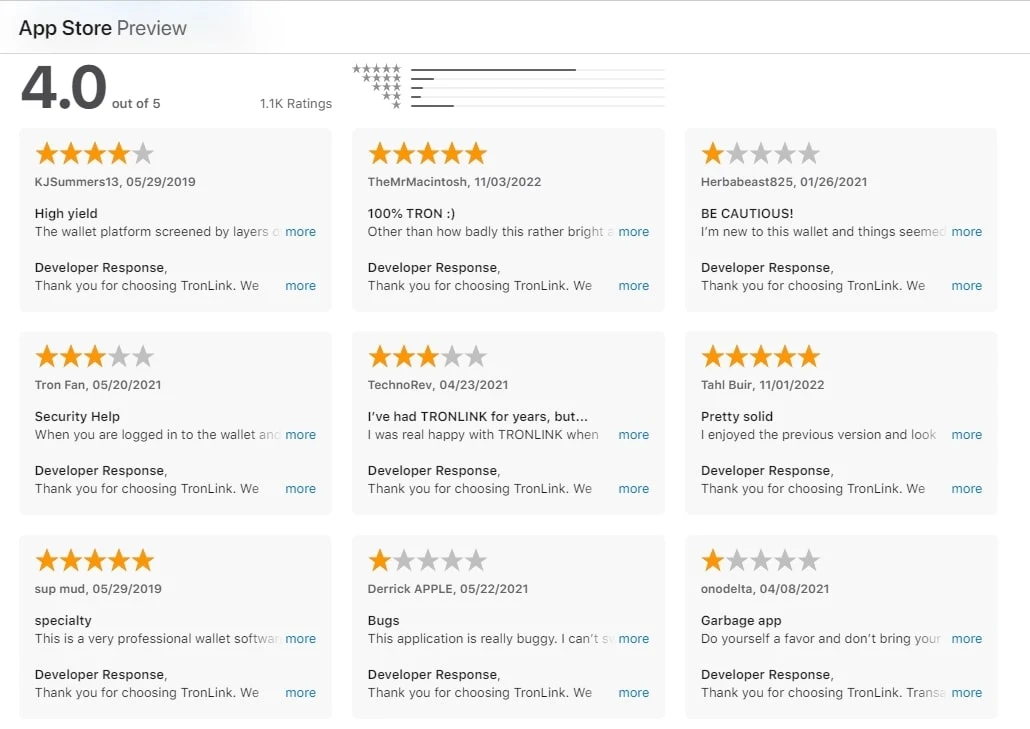Click the author line 'TheMrMacintosh, 11/03/2022'
1030x729 pixels.
[x=454, y=182]
